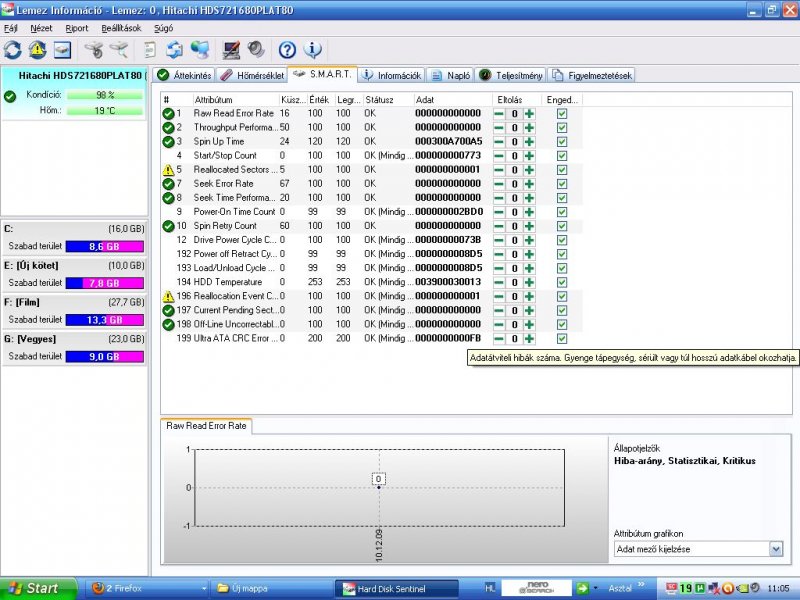Screen dimensions: 800x600
Task: Open help with the question mark icon
Action: pyautogui.click(x=287, y=50)
